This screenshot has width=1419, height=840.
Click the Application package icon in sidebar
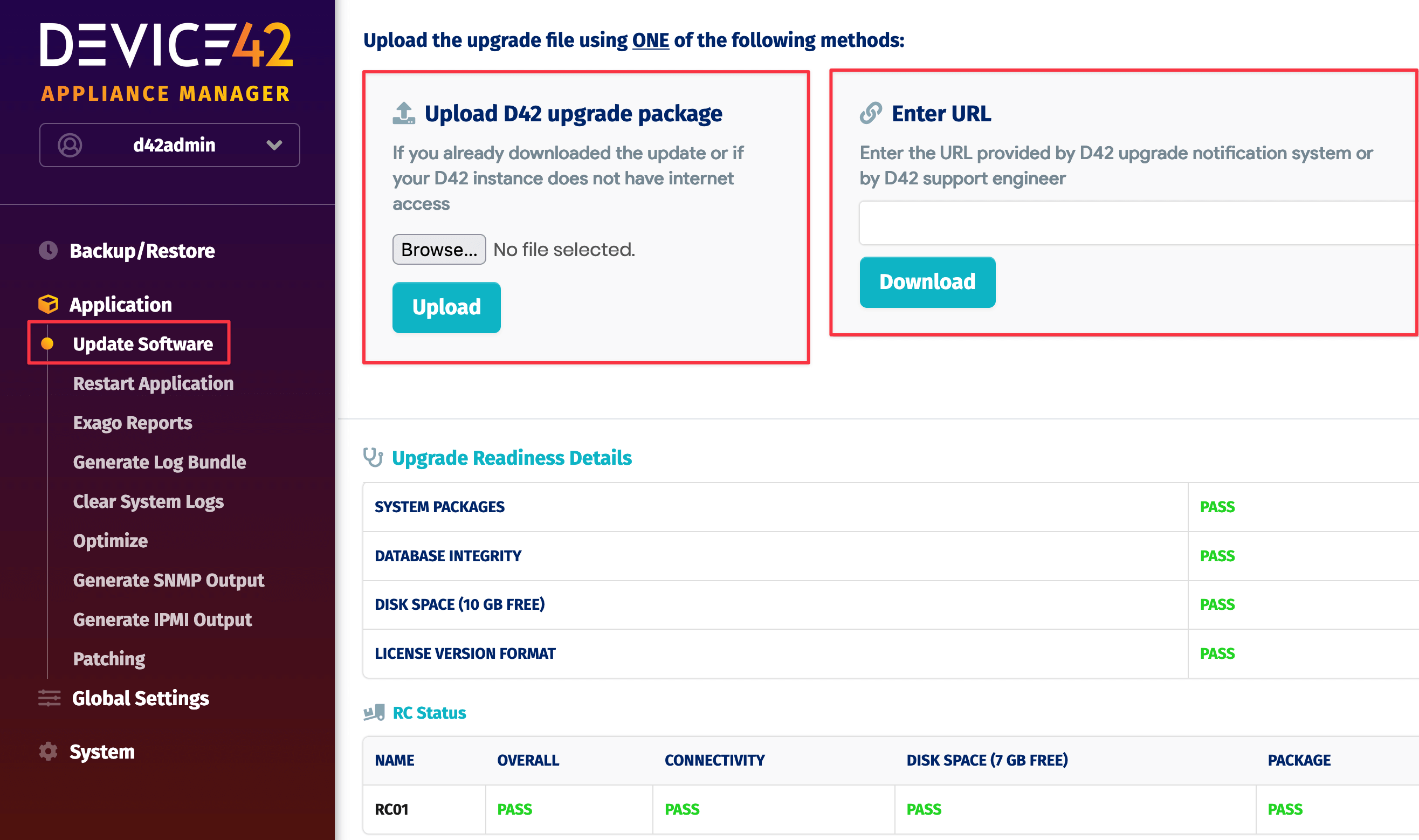pos(49,304)
